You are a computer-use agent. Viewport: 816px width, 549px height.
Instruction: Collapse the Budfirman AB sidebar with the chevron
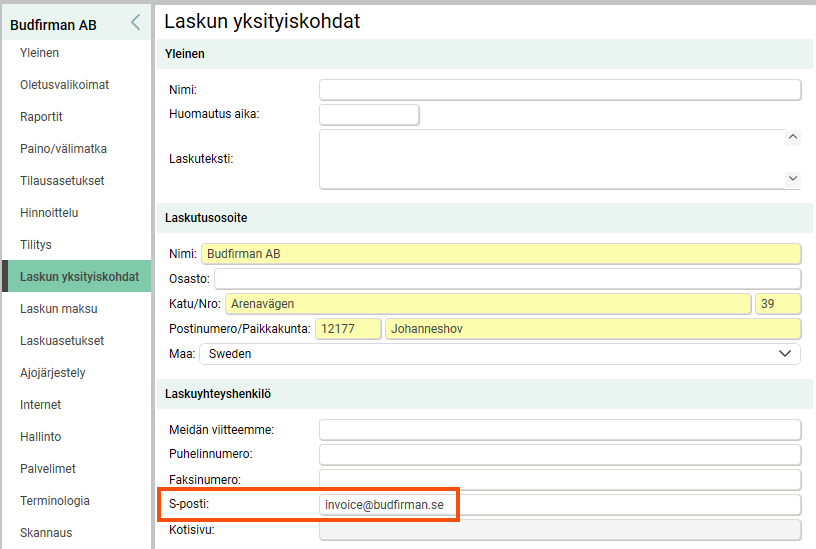[x=136, y=22]
